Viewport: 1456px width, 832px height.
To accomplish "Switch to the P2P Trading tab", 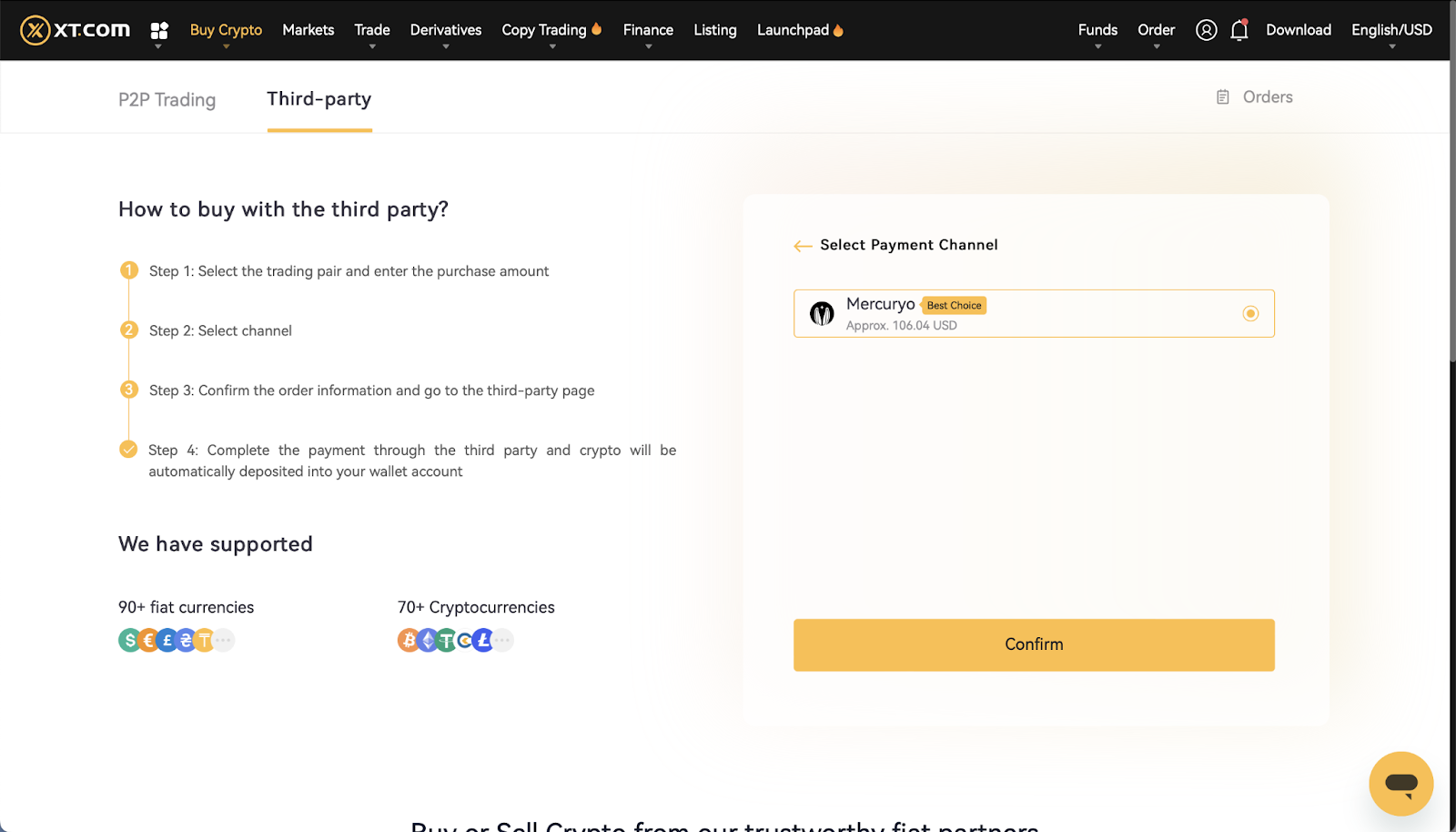I will point(167,99).
